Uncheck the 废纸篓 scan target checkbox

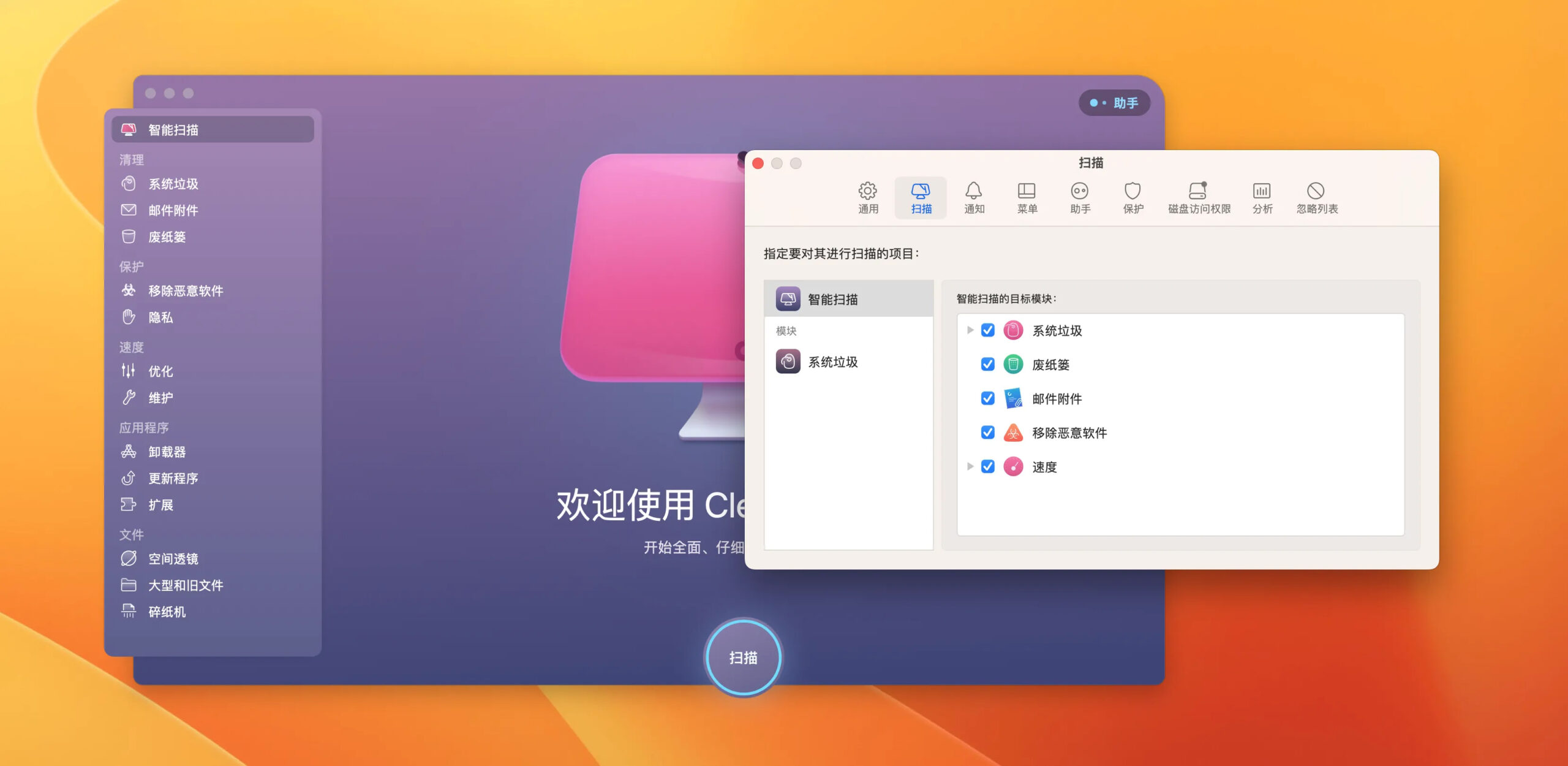(x=987, y=364)
